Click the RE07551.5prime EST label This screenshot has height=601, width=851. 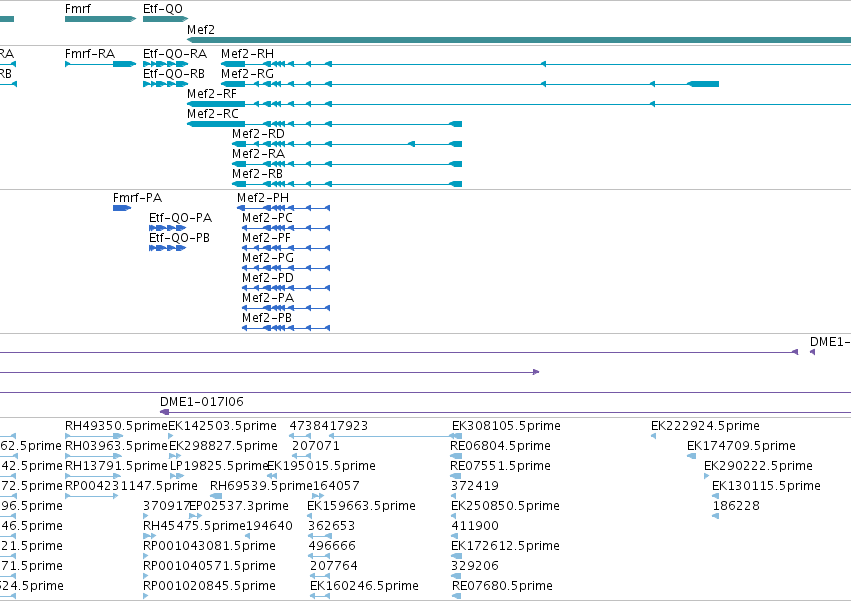[x=500, y=466]
